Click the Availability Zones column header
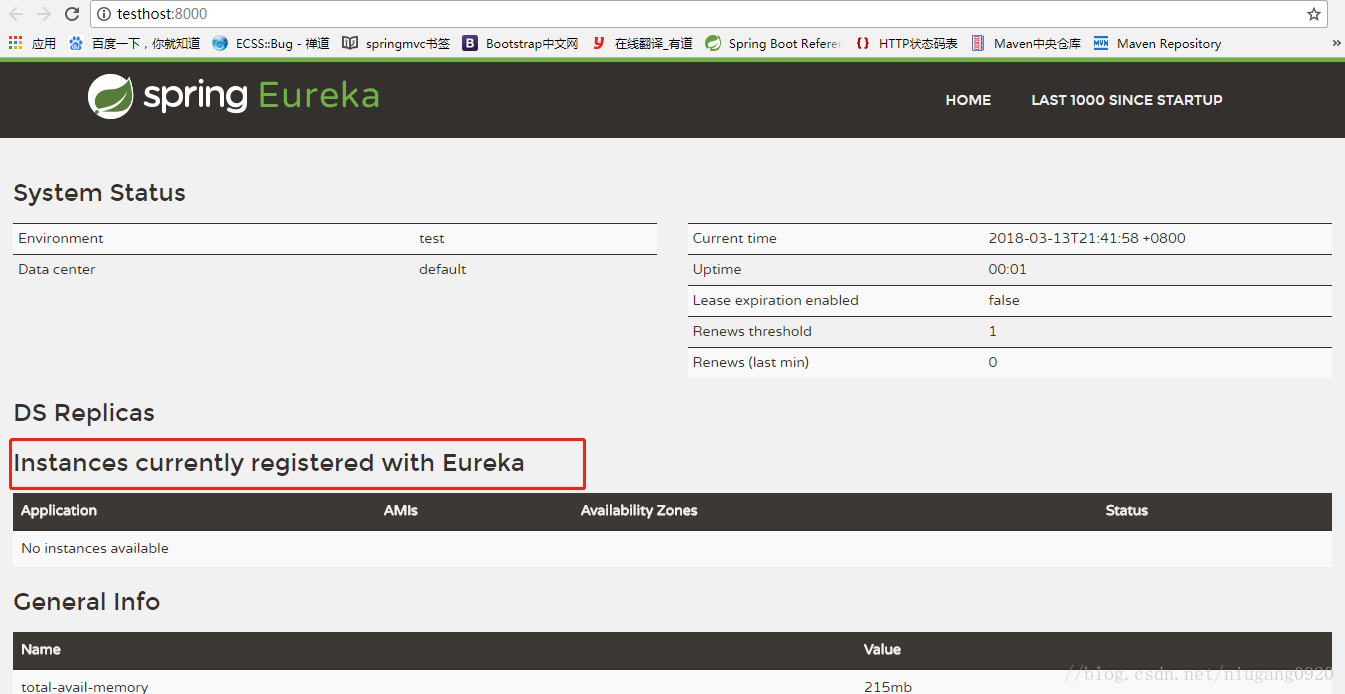Viewport: 1345px width, 694px height. pos(639,510)
